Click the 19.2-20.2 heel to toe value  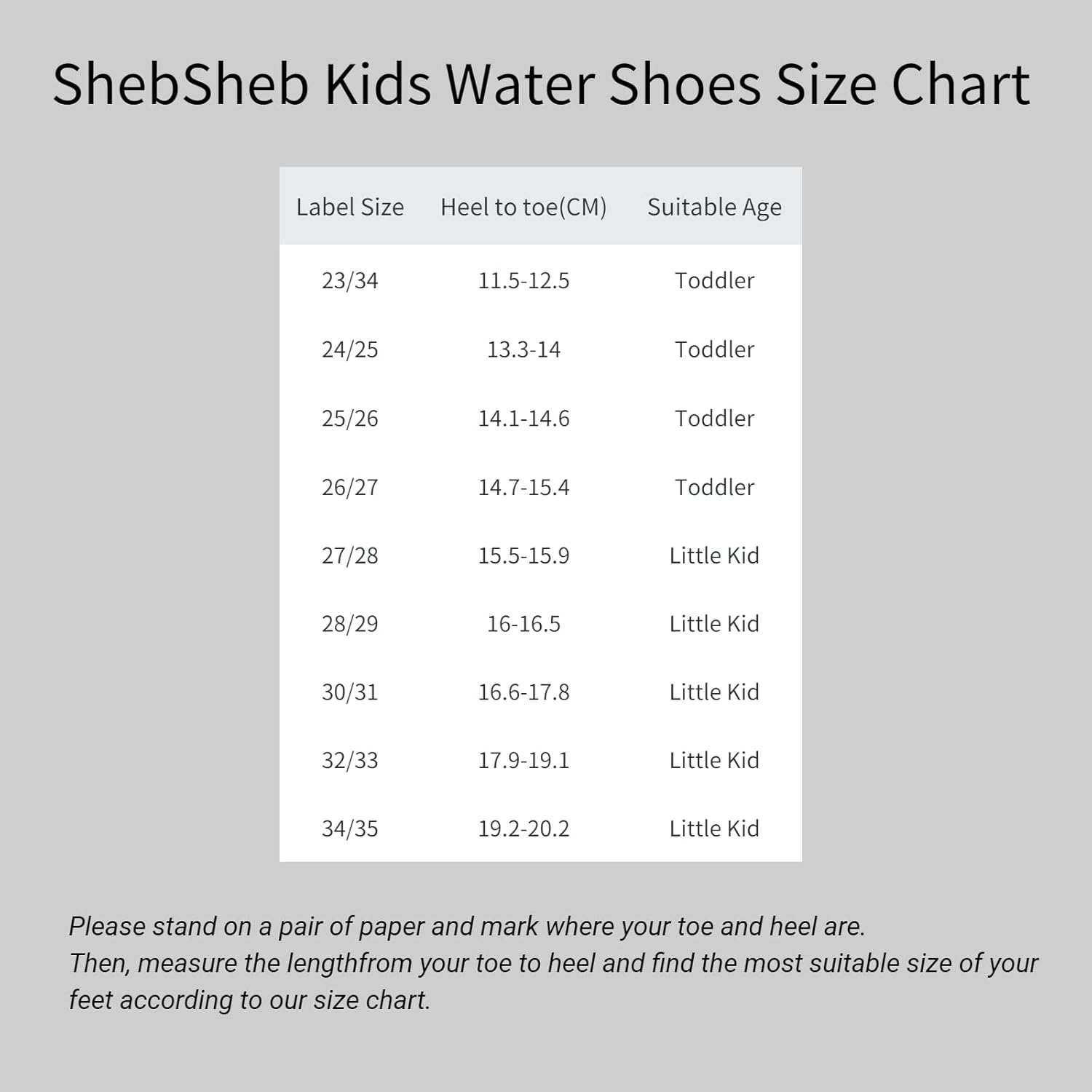coord(523,828)
